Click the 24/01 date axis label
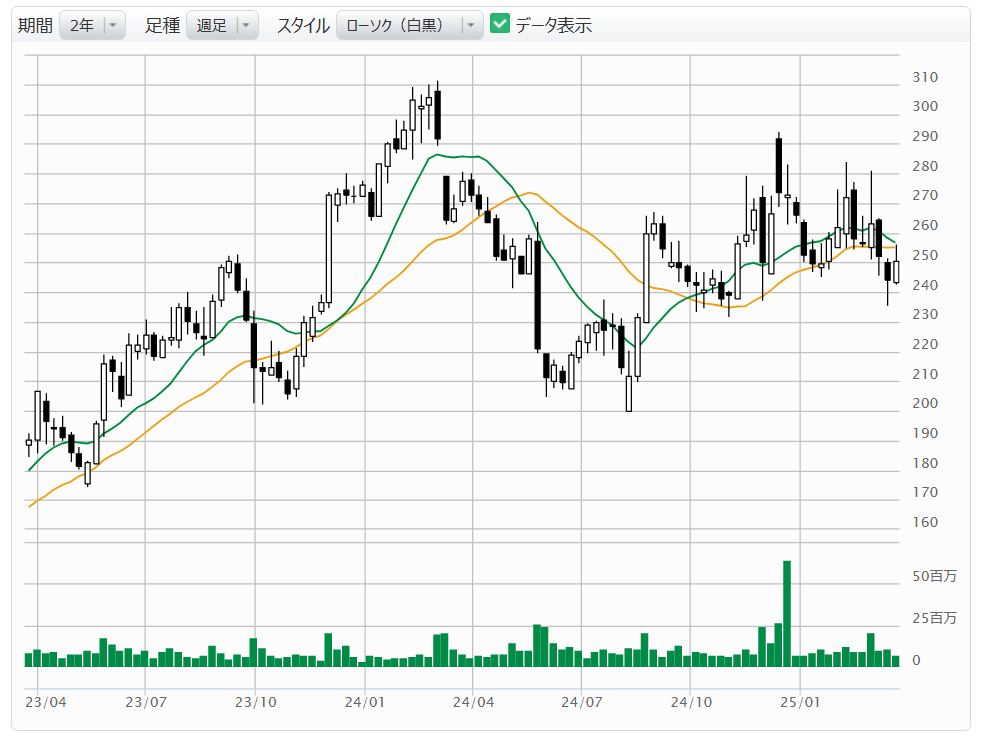This screenshot has width=982, height=738. coord(364,702)
